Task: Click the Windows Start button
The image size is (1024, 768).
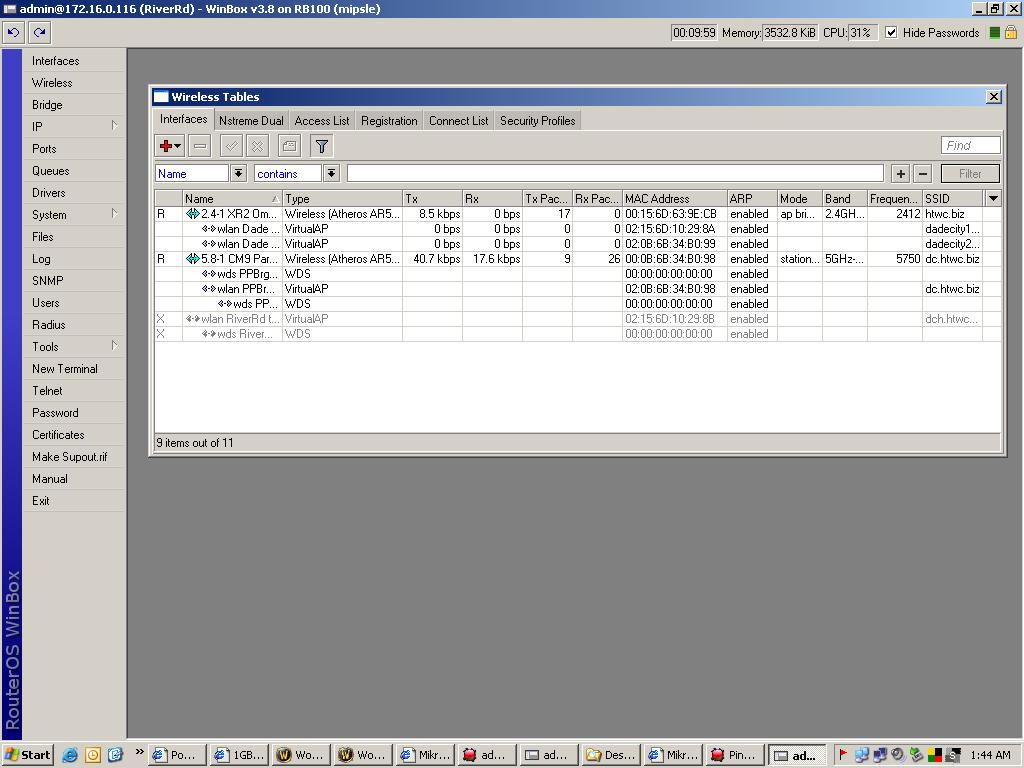Action: [x=27, y=755]
